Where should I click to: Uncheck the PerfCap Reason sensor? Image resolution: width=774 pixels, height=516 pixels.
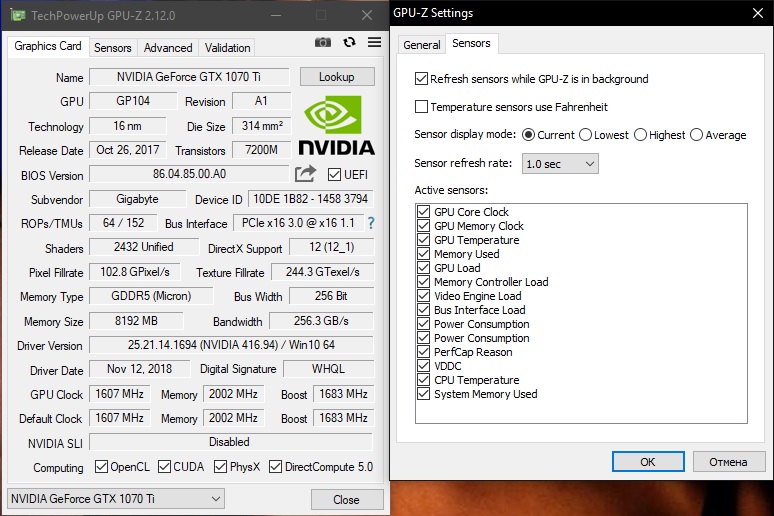tap(424, 352)
